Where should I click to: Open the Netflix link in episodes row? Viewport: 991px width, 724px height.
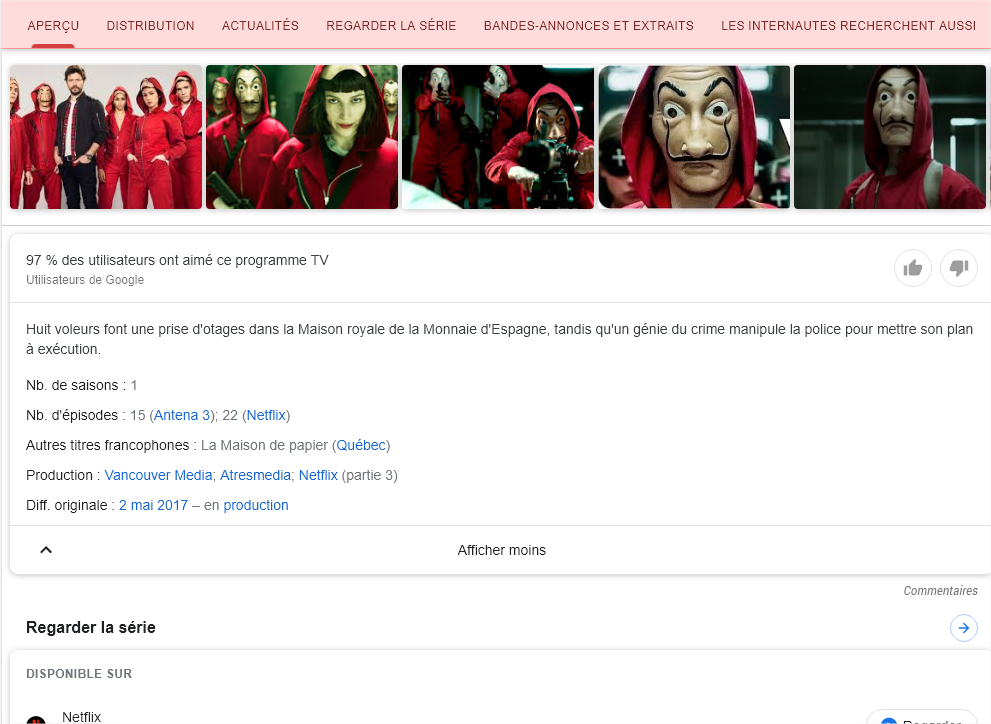pos(266,415)
